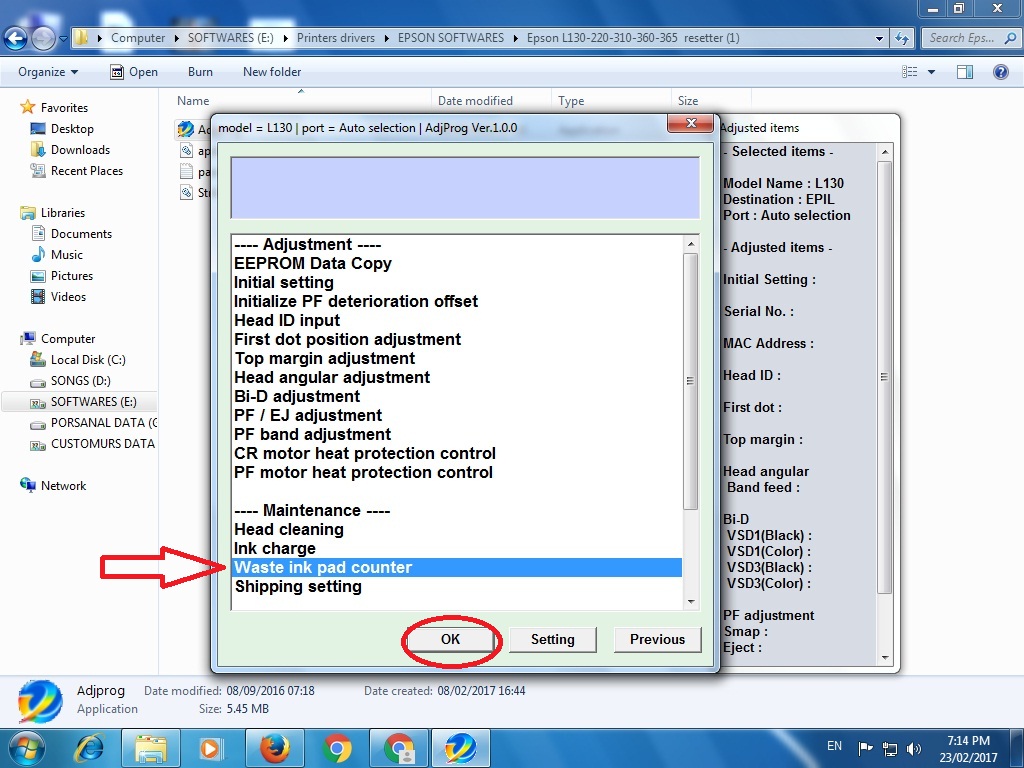Click the volume speaker tray icon
Image resolution: width=1024 pixels, height=768 pixels.
pos(914,749)
